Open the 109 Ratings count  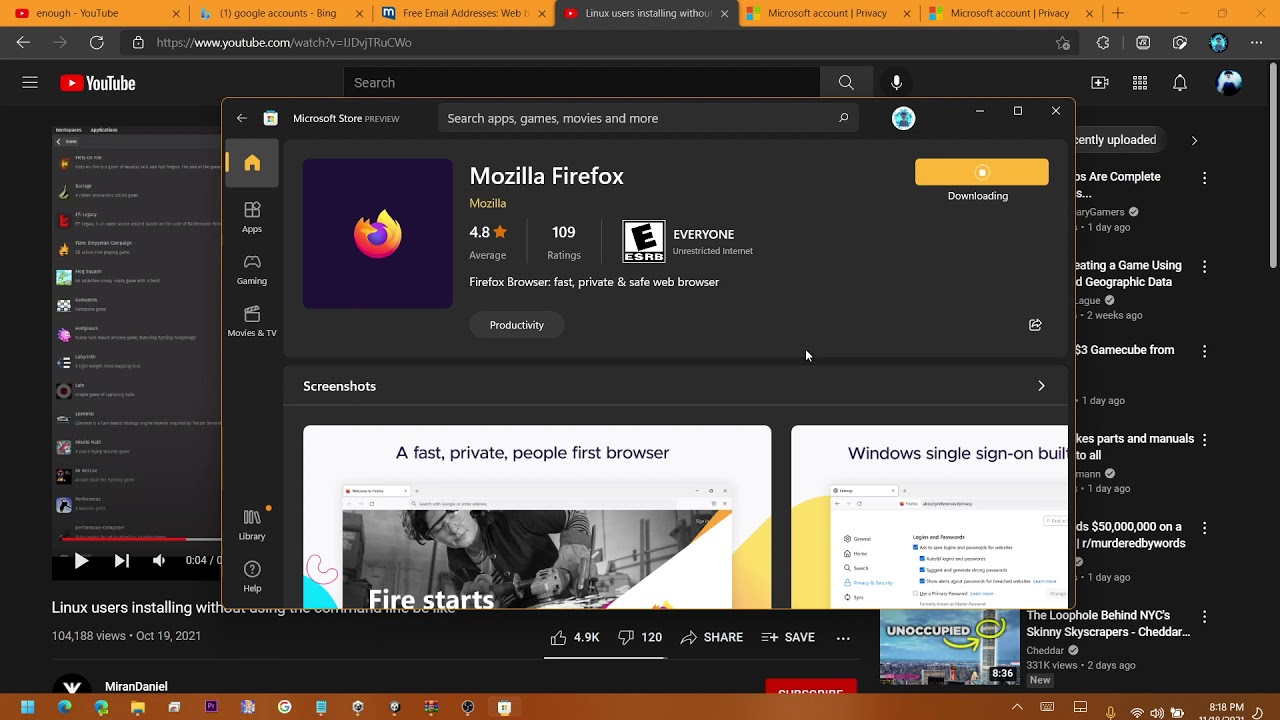[x=564, y=242]
